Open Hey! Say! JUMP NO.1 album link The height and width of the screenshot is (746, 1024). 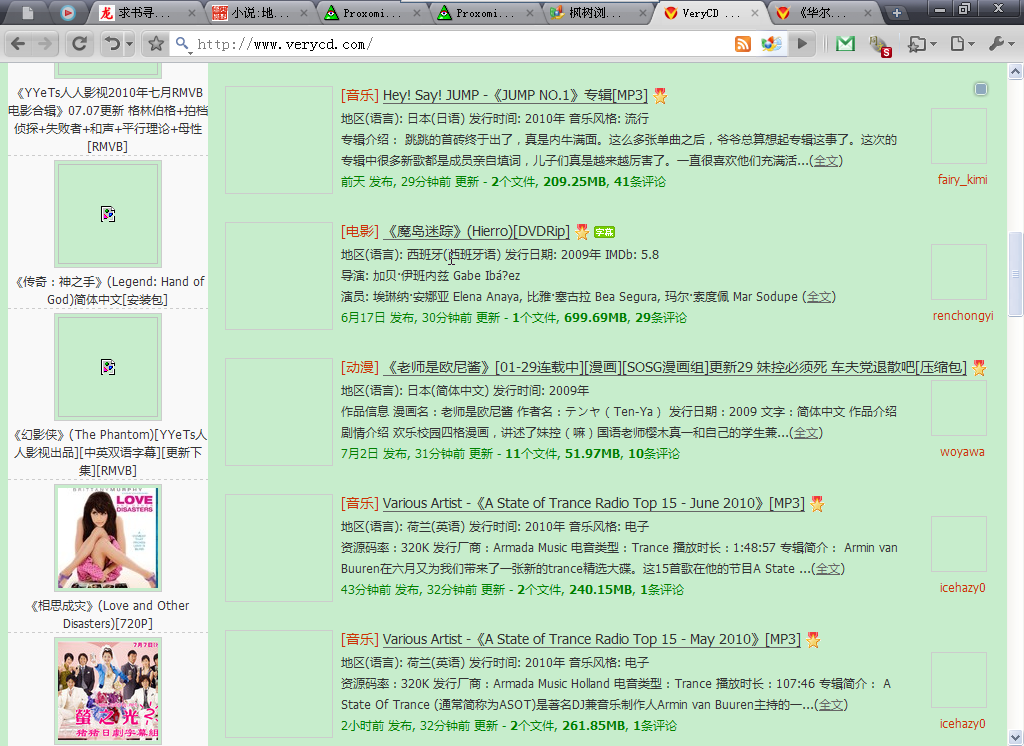(515, 95)
